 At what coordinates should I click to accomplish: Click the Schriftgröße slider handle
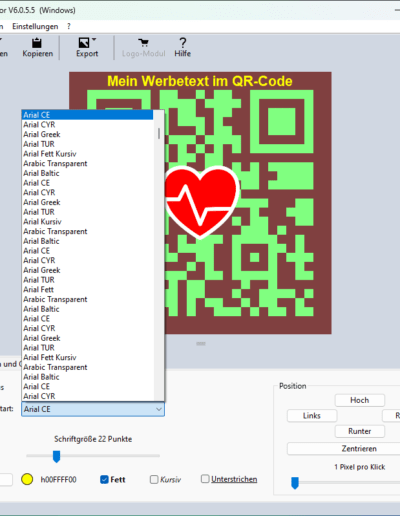(x=57, y=456)
